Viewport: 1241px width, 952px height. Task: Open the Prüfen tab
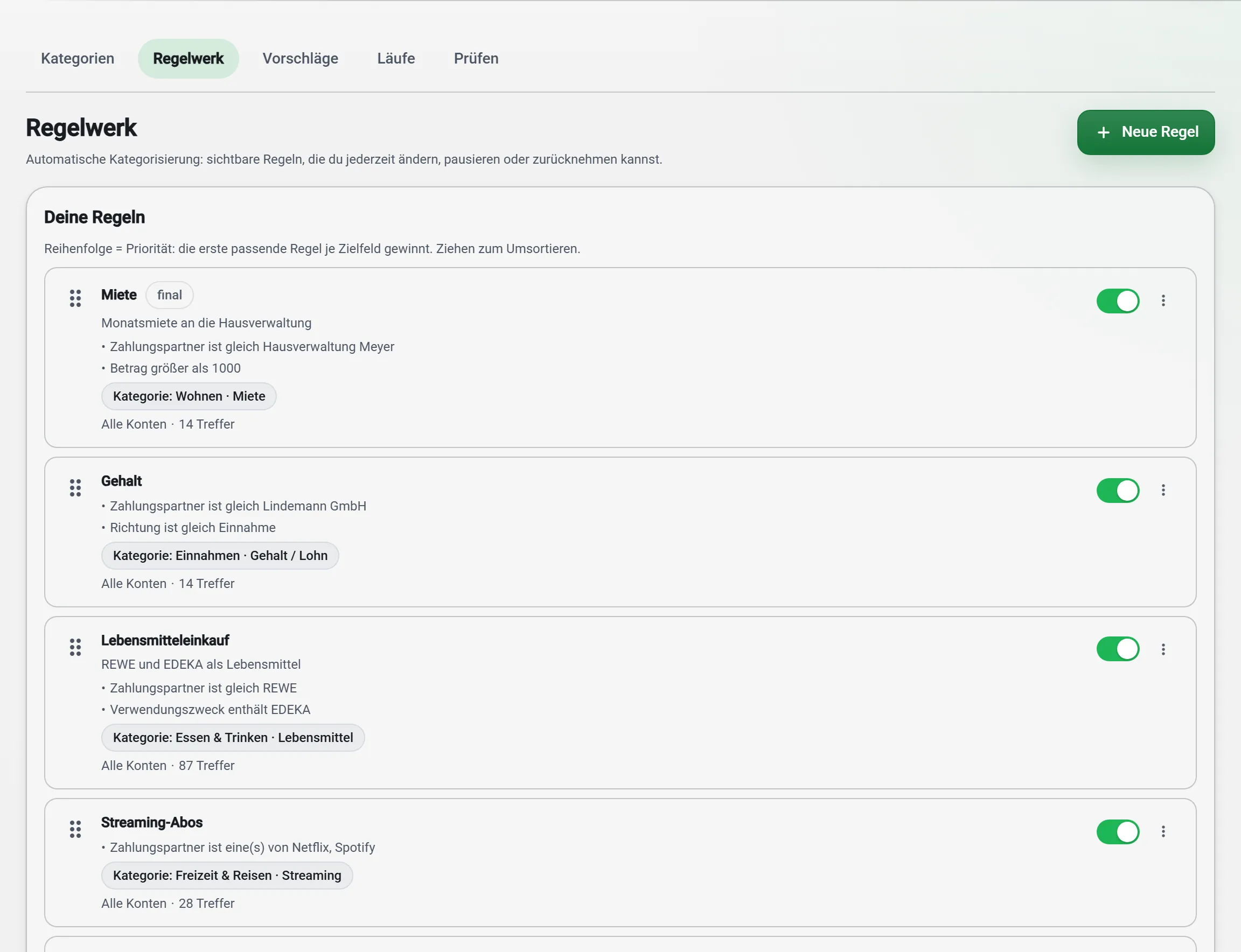point(476,58)
